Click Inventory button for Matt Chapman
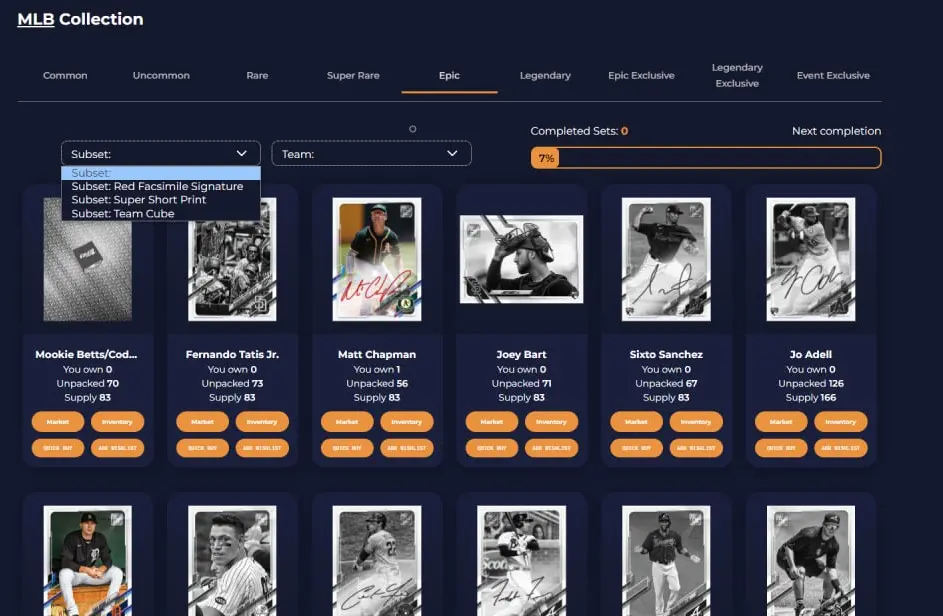The width and height of the screenshot is (943, 616). pyautogui.click(x=407, y=422)
